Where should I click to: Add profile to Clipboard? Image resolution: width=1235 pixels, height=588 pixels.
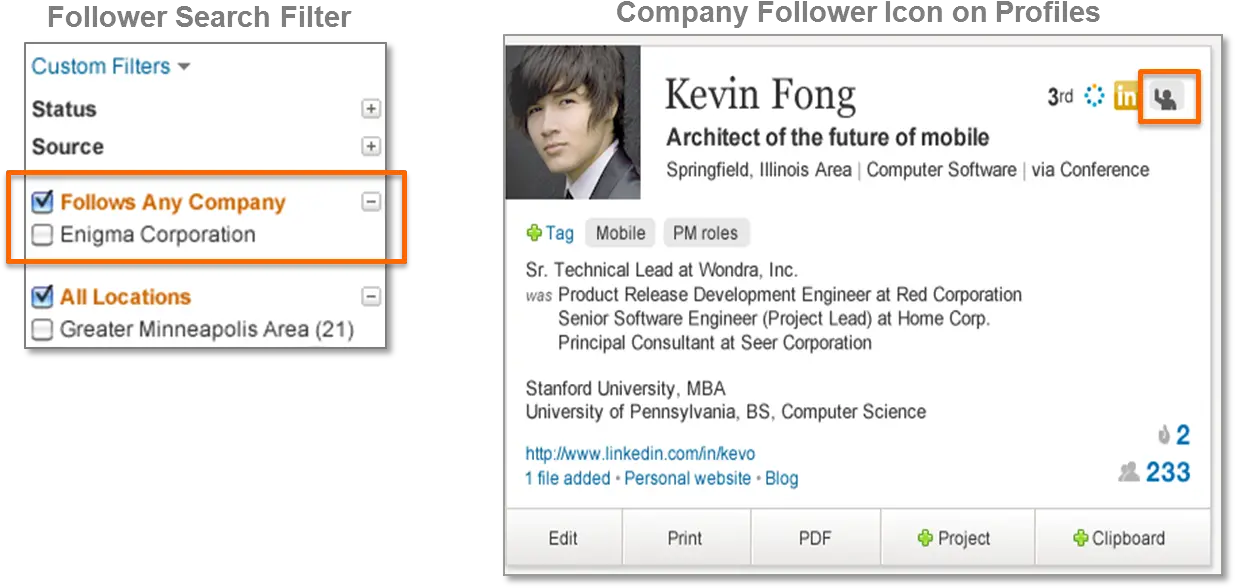pyautogui.click(x=1119, y=538)
